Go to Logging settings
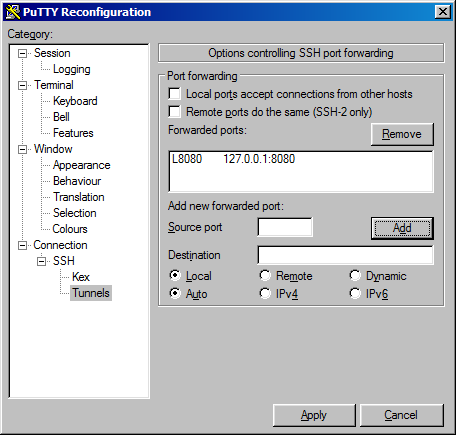 tap(72, 69)
